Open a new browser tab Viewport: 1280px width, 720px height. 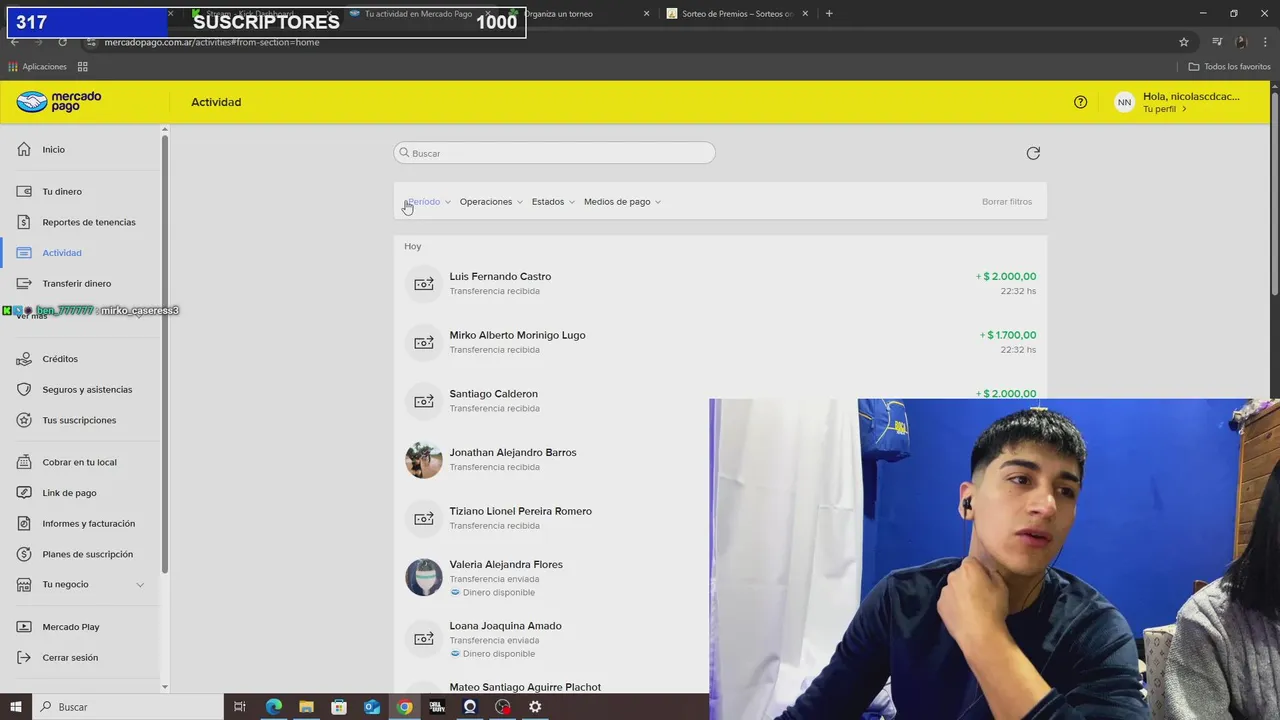pyautogui.click(x=829, y=14)
